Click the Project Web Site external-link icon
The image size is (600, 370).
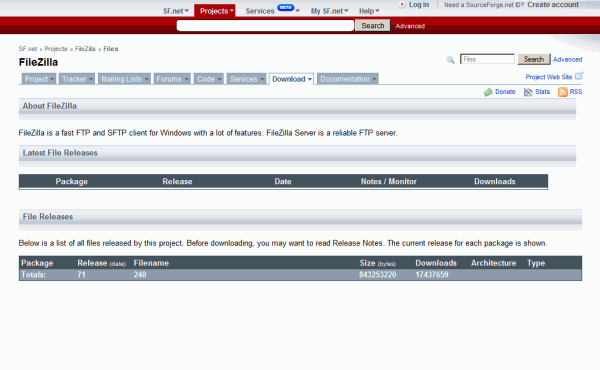tap(579, 75)
